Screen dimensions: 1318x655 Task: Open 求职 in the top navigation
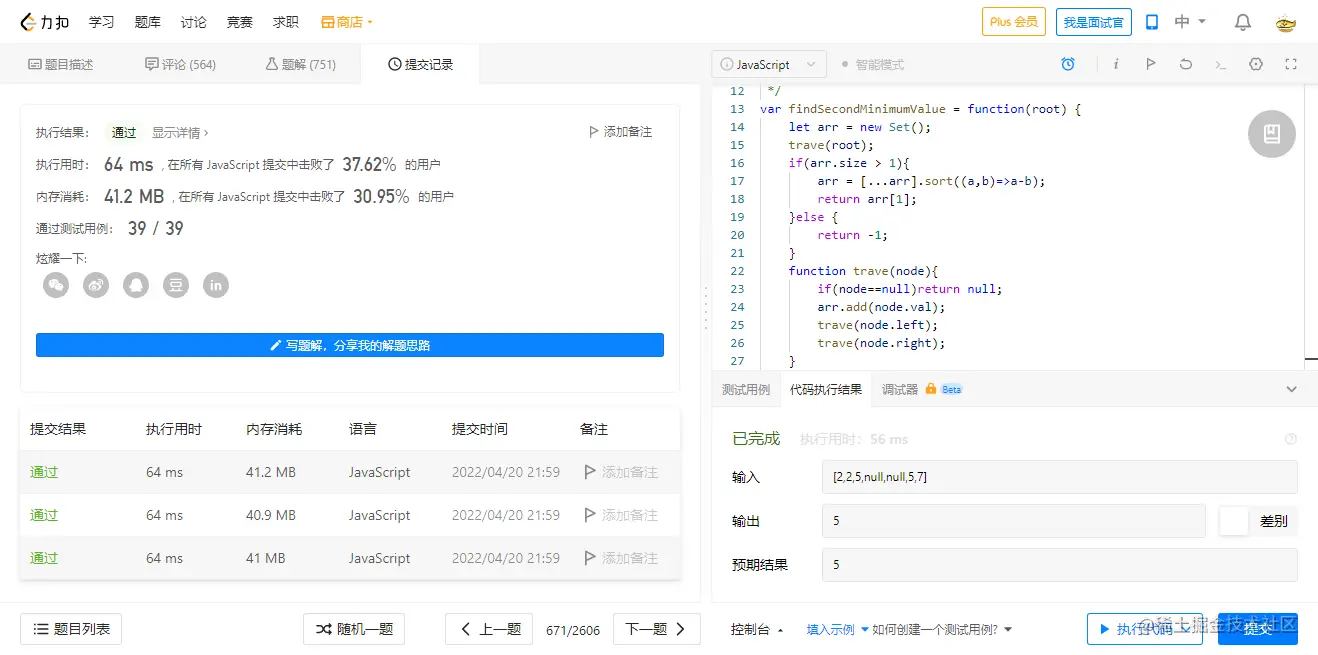click(x=285, y=22)
